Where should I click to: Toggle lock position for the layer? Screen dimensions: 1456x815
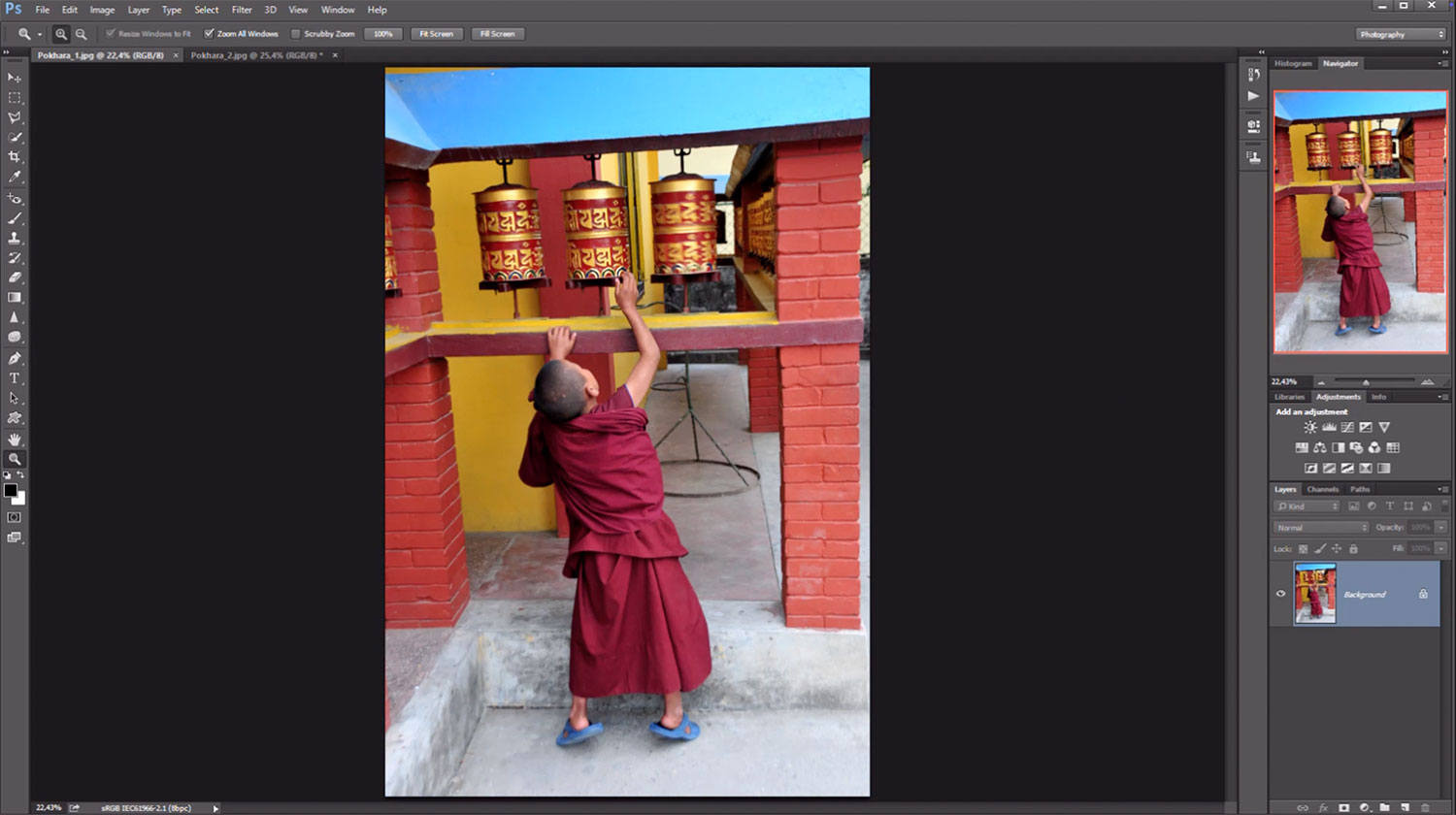click(1337, 549)
